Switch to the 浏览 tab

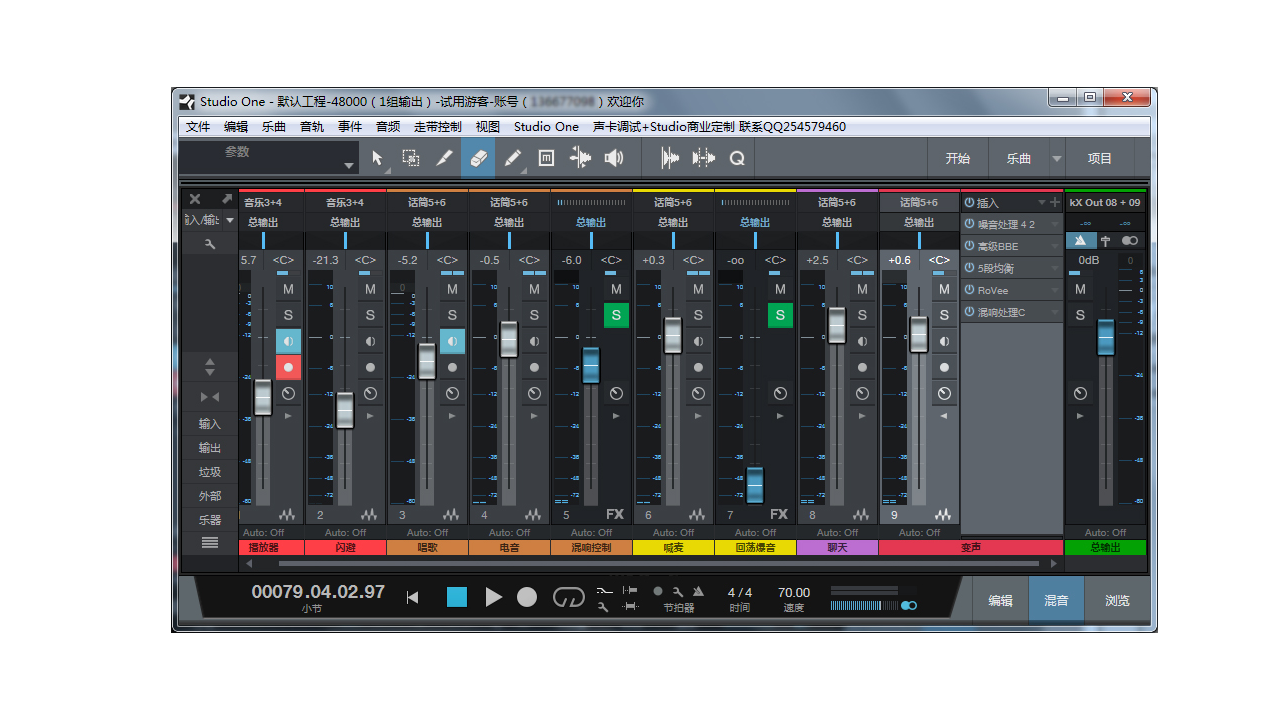point(1116,601)
